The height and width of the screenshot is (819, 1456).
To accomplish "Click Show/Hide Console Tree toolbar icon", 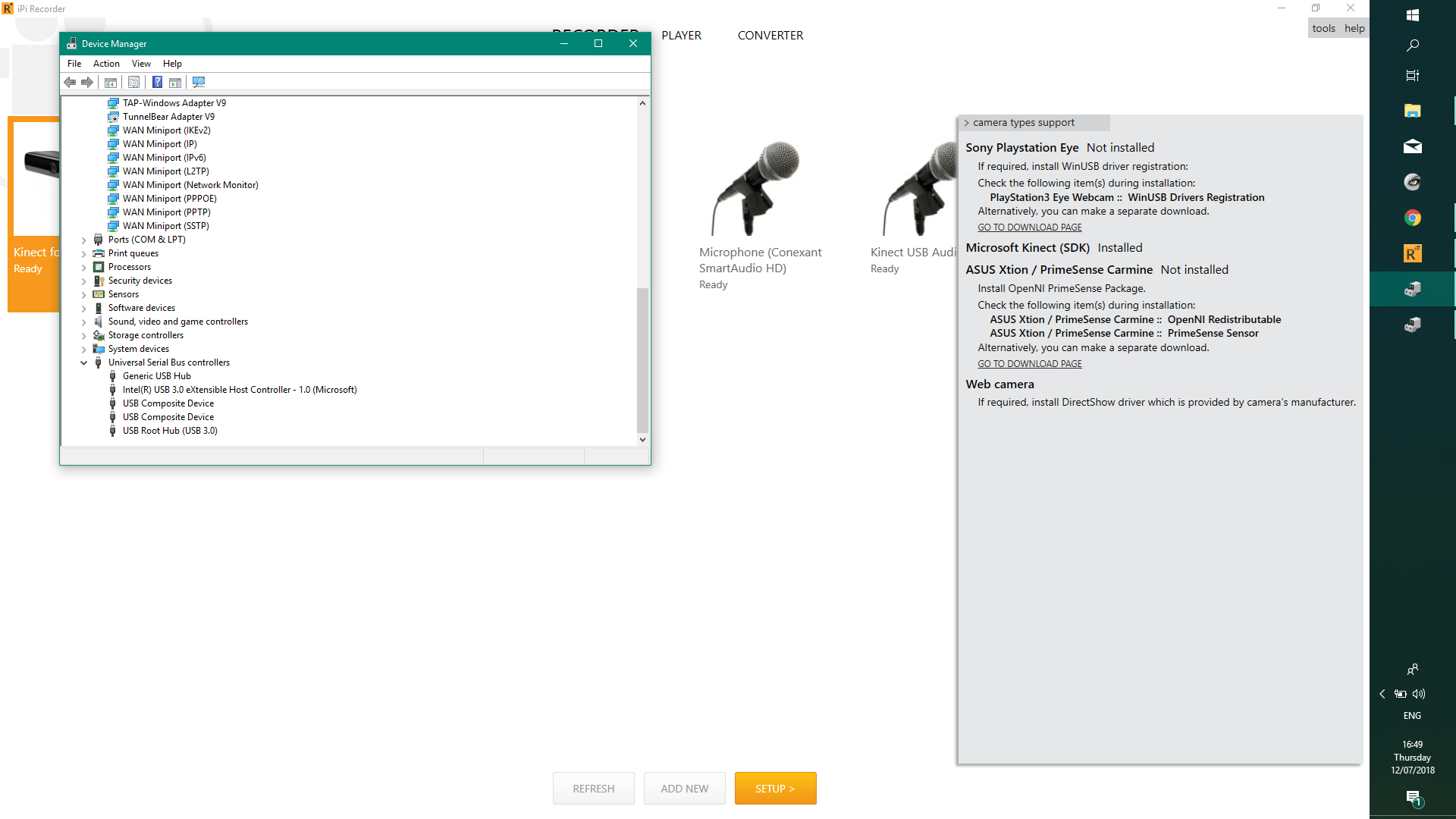I will tap(111, 82).
